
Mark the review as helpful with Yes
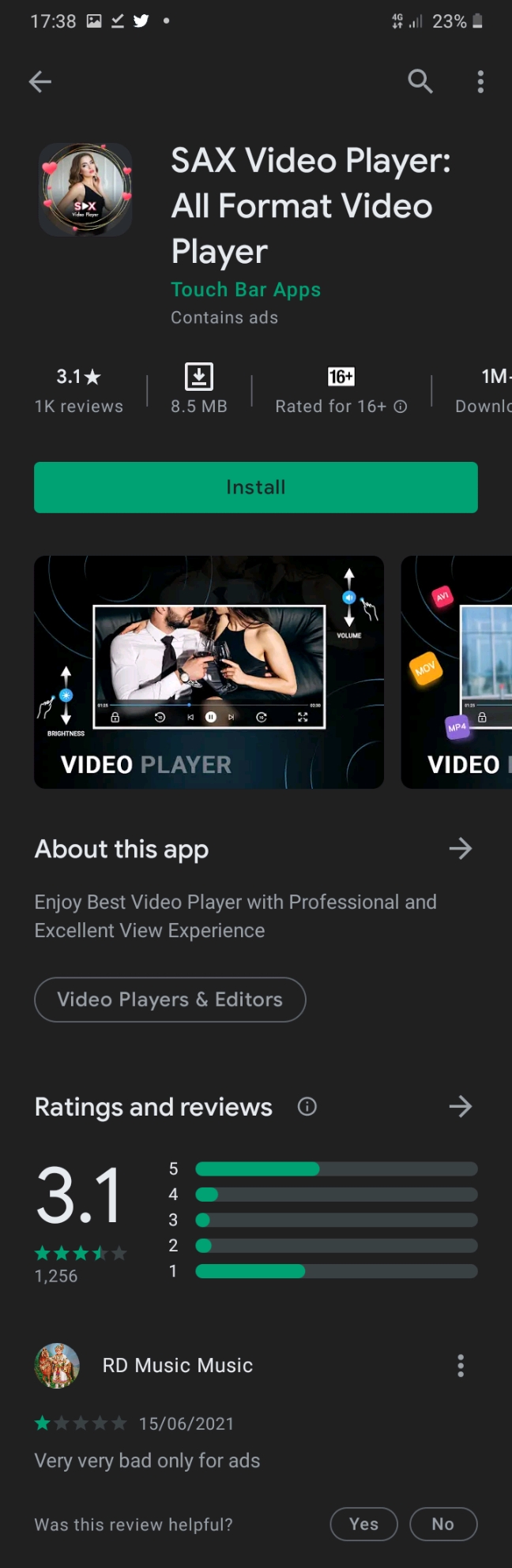tap(363, 1524)
